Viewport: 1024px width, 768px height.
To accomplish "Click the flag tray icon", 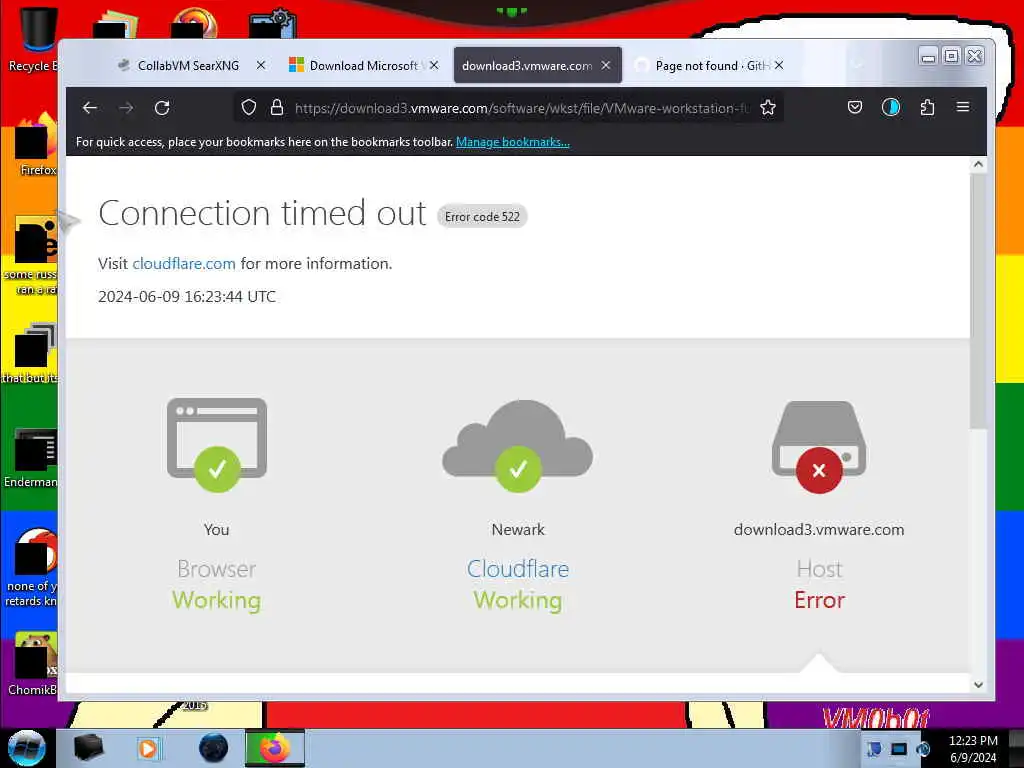I will tap(874, 749).
